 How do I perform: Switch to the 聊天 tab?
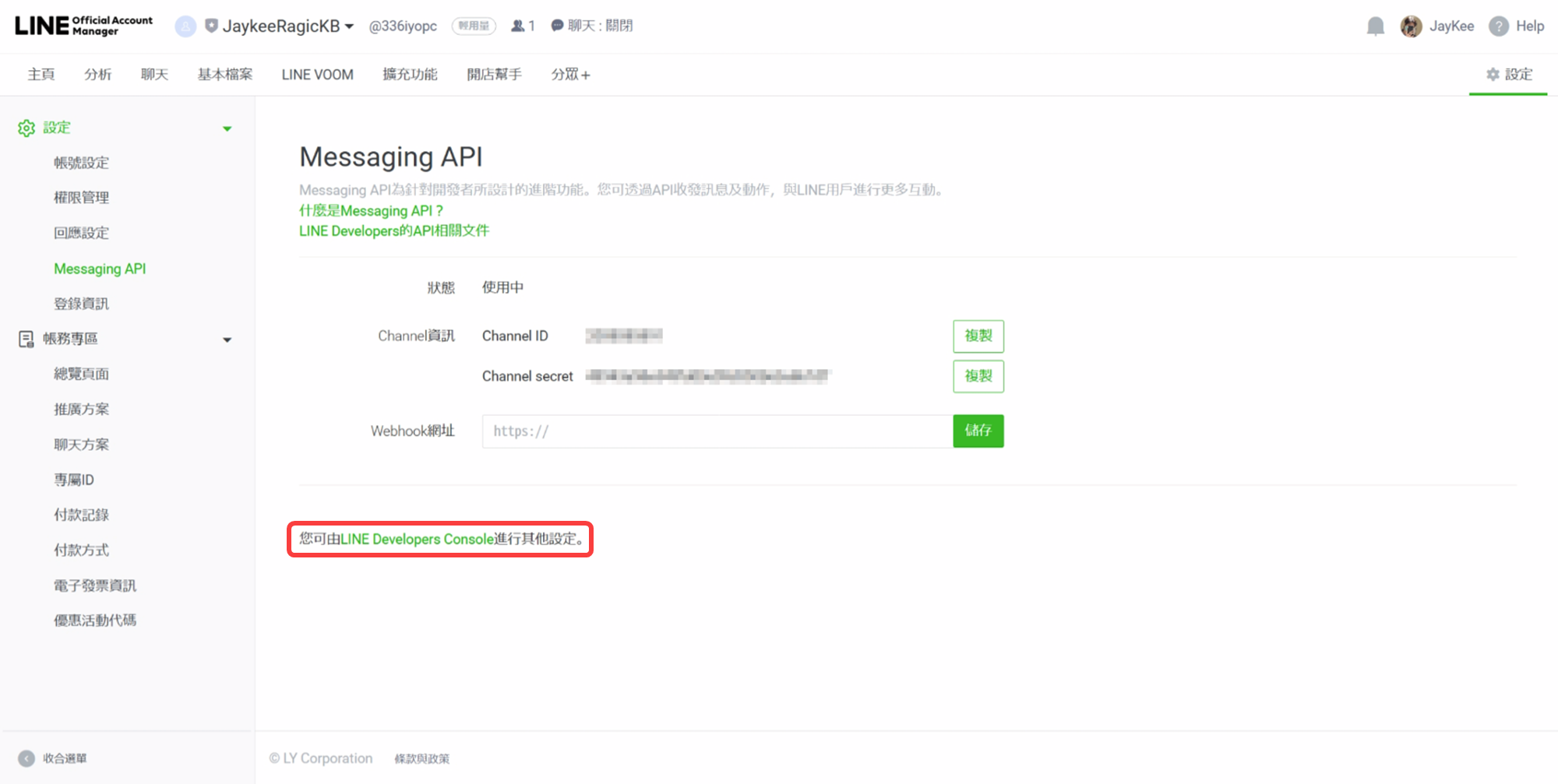[154, 75]
